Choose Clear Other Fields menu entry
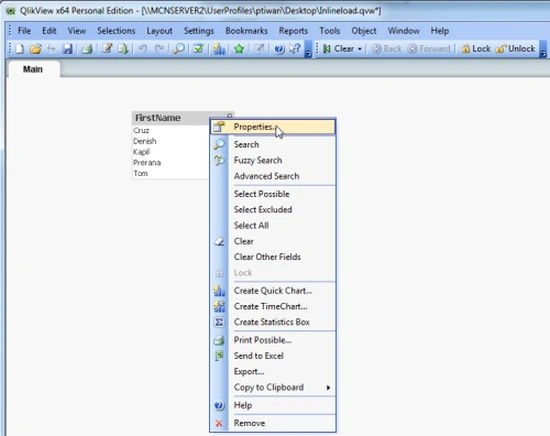Viewport: 550px width, 436px height. click(273, 257)
